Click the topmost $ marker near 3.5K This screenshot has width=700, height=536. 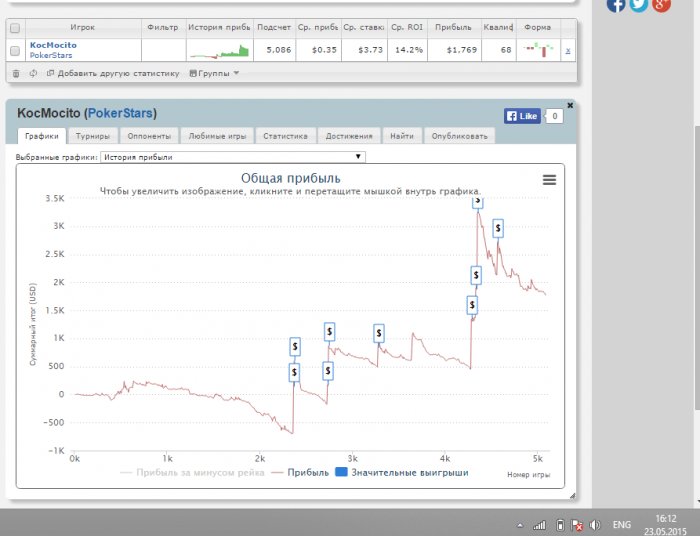point(478,202)
